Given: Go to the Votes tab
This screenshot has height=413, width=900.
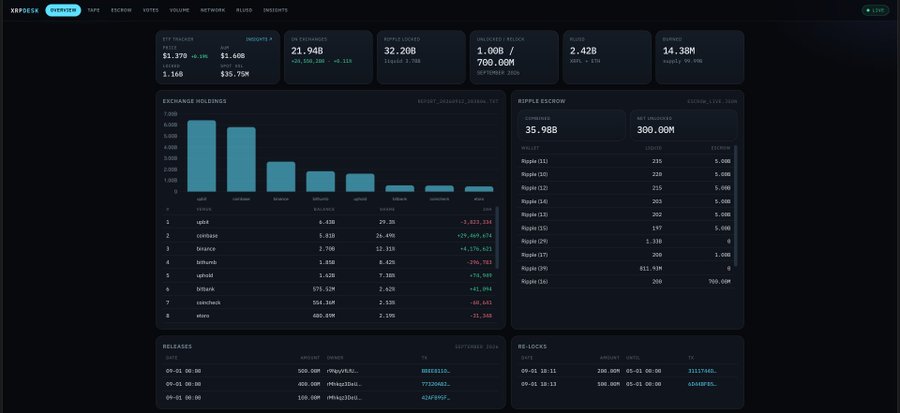Looking at the screenshot, I should (x=151, y=10).
